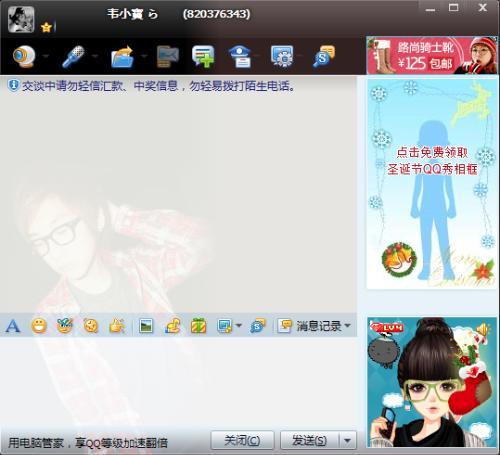Click the search icon in the message toolbar

click(x=258, y=326)
